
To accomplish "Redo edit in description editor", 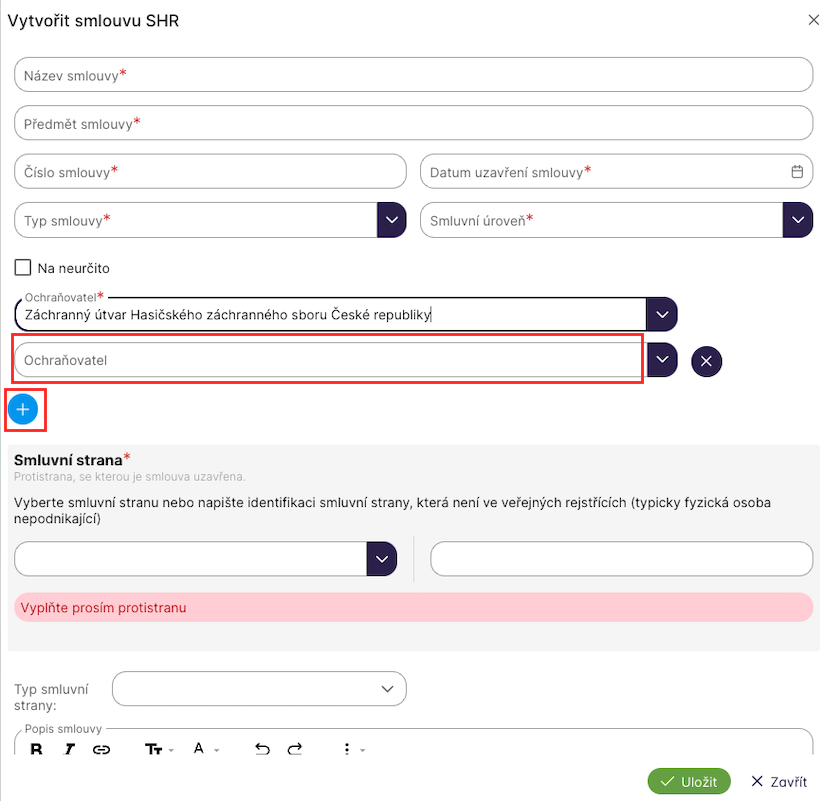I will point(295,749).
